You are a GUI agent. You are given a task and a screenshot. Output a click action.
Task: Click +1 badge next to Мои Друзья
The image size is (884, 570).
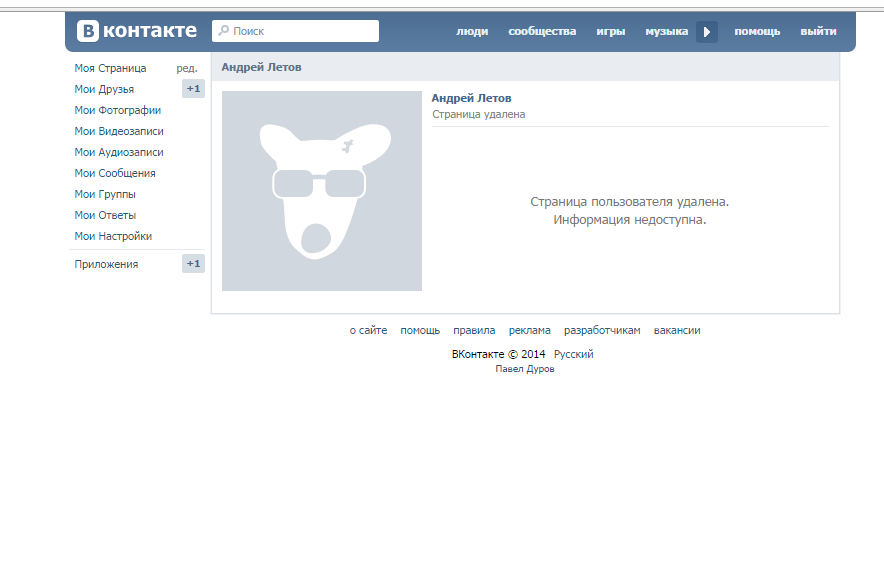[x=193, y=89]
